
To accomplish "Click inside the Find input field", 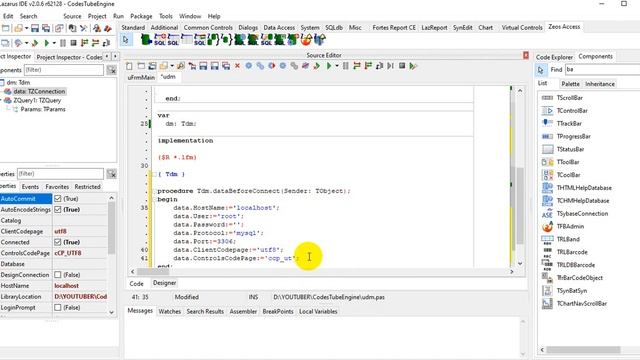I will click(602, 70).
